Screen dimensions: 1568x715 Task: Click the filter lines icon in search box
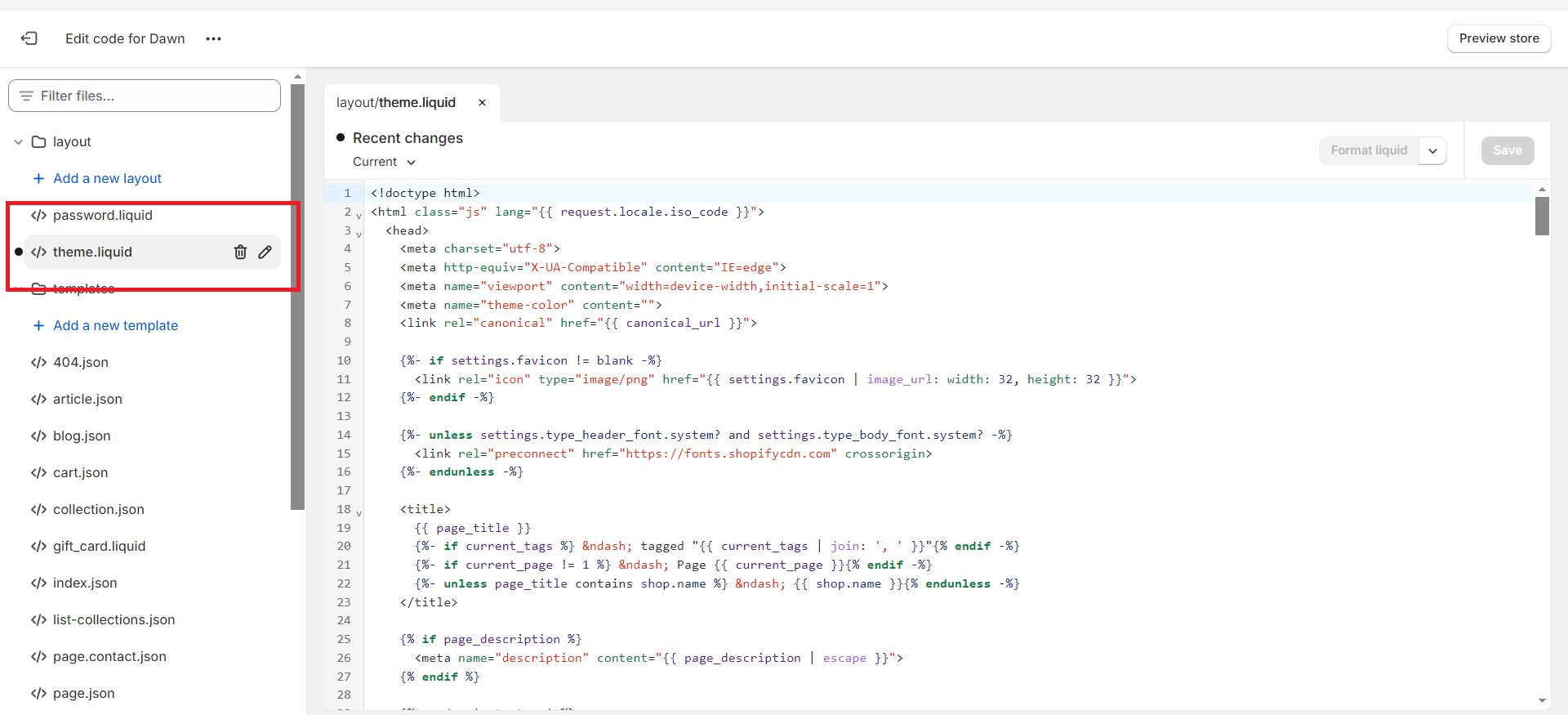[x=26, y=96]
